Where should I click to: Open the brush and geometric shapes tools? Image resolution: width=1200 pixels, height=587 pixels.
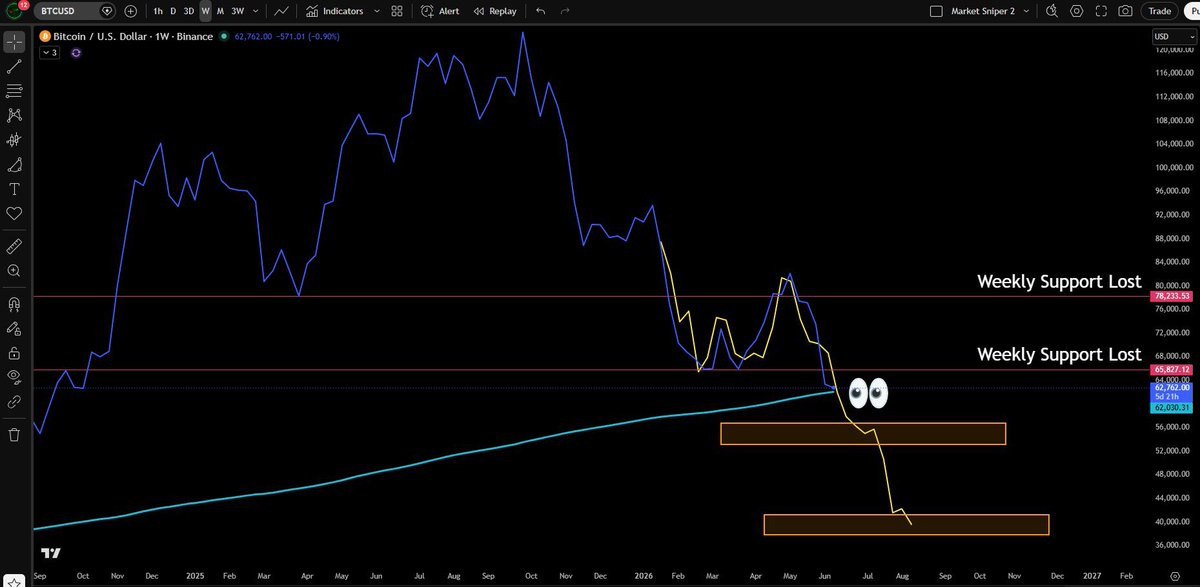coord(14,165)
